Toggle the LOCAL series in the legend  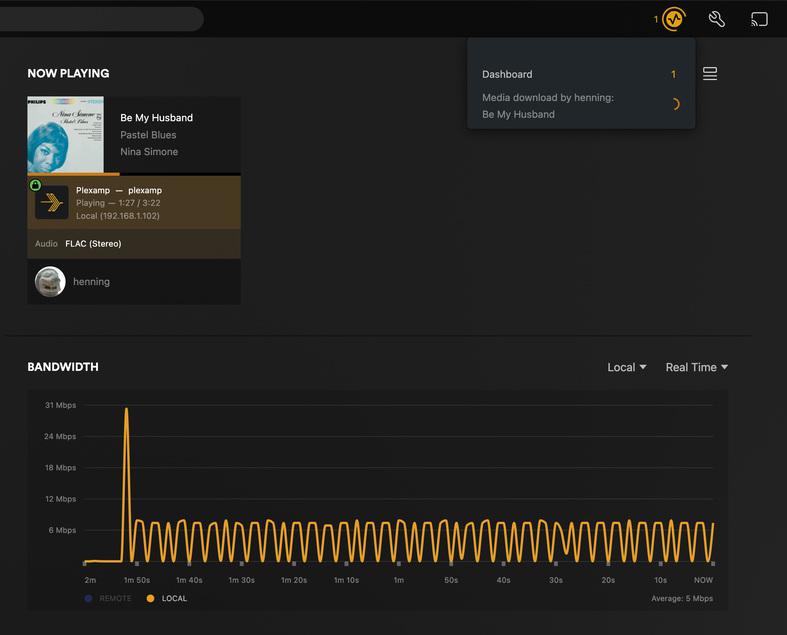click(167, 598)
